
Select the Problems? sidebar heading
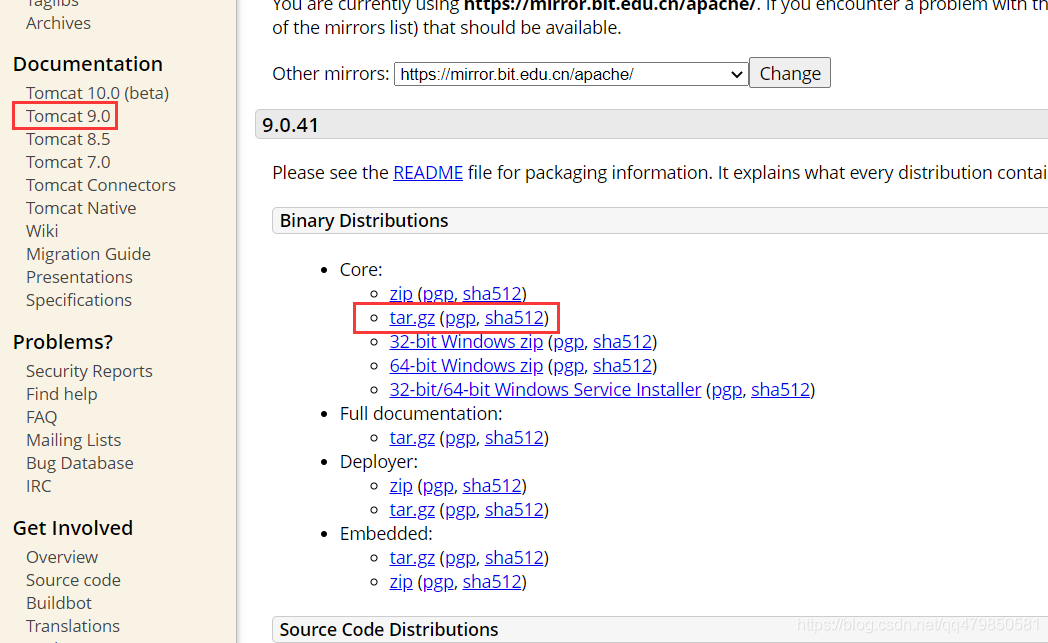click(x=63, y=342)
